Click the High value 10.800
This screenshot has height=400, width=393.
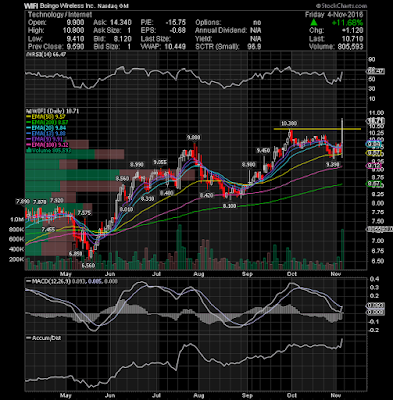tap(73, 31)
